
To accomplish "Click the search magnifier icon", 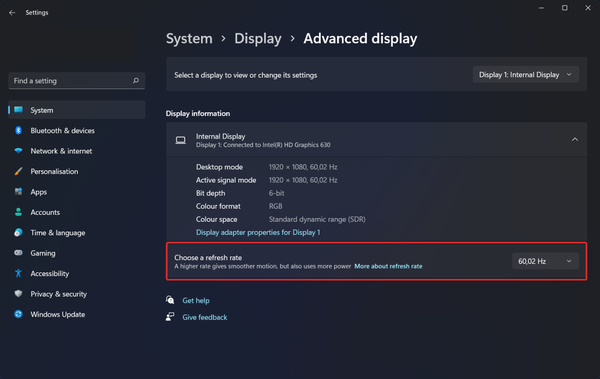I will [136, 80].
